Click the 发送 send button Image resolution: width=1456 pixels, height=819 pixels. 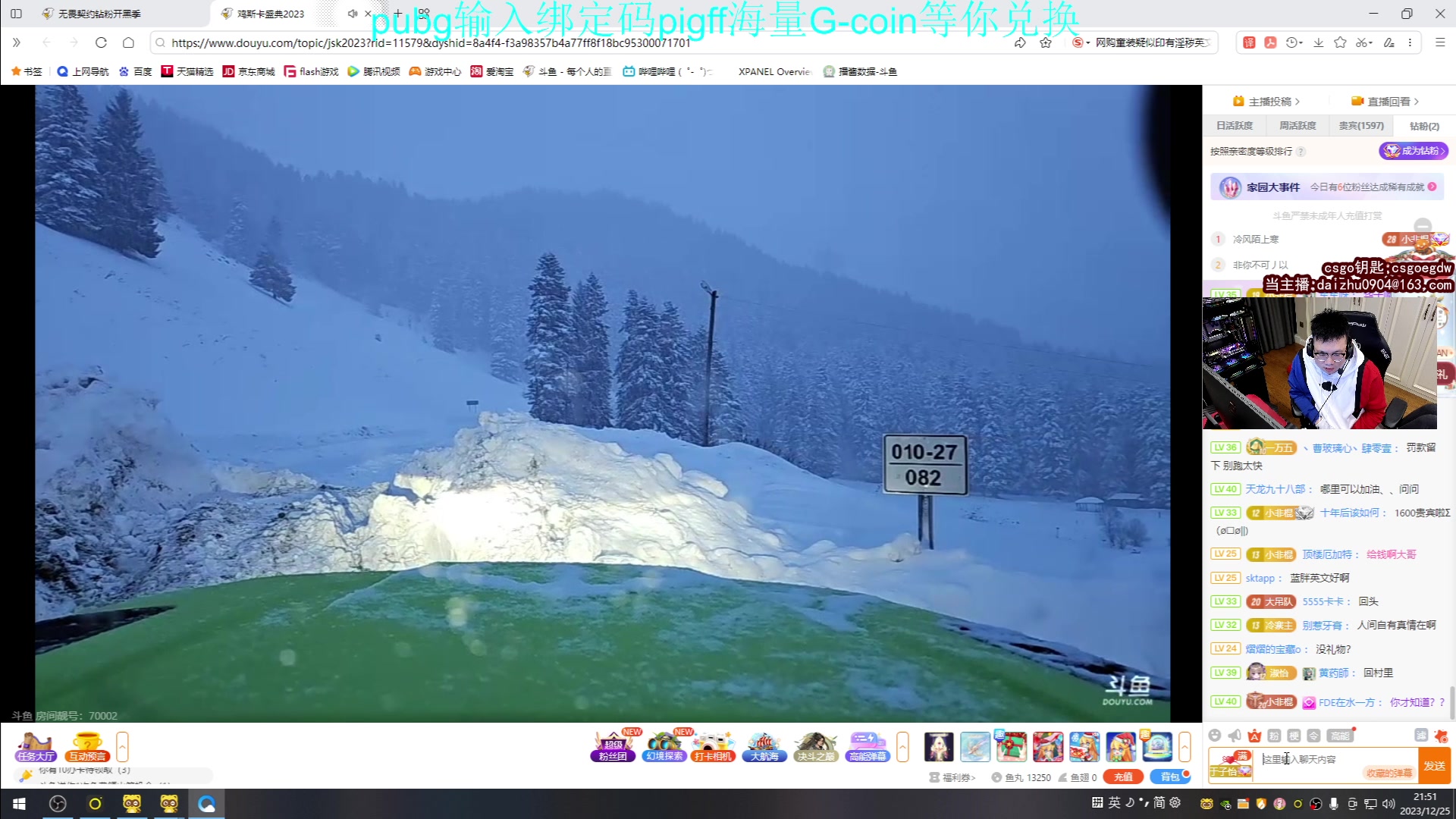click(x=1434, y=766)
